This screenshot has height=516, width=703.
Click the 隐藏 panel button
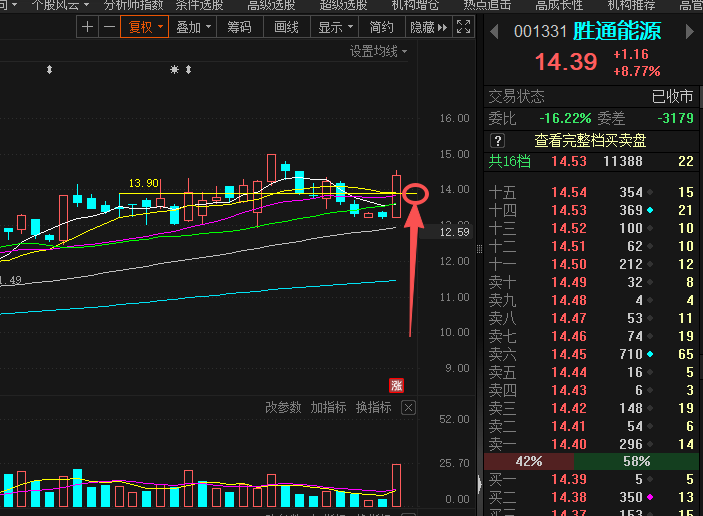click(x=429, y=27)
